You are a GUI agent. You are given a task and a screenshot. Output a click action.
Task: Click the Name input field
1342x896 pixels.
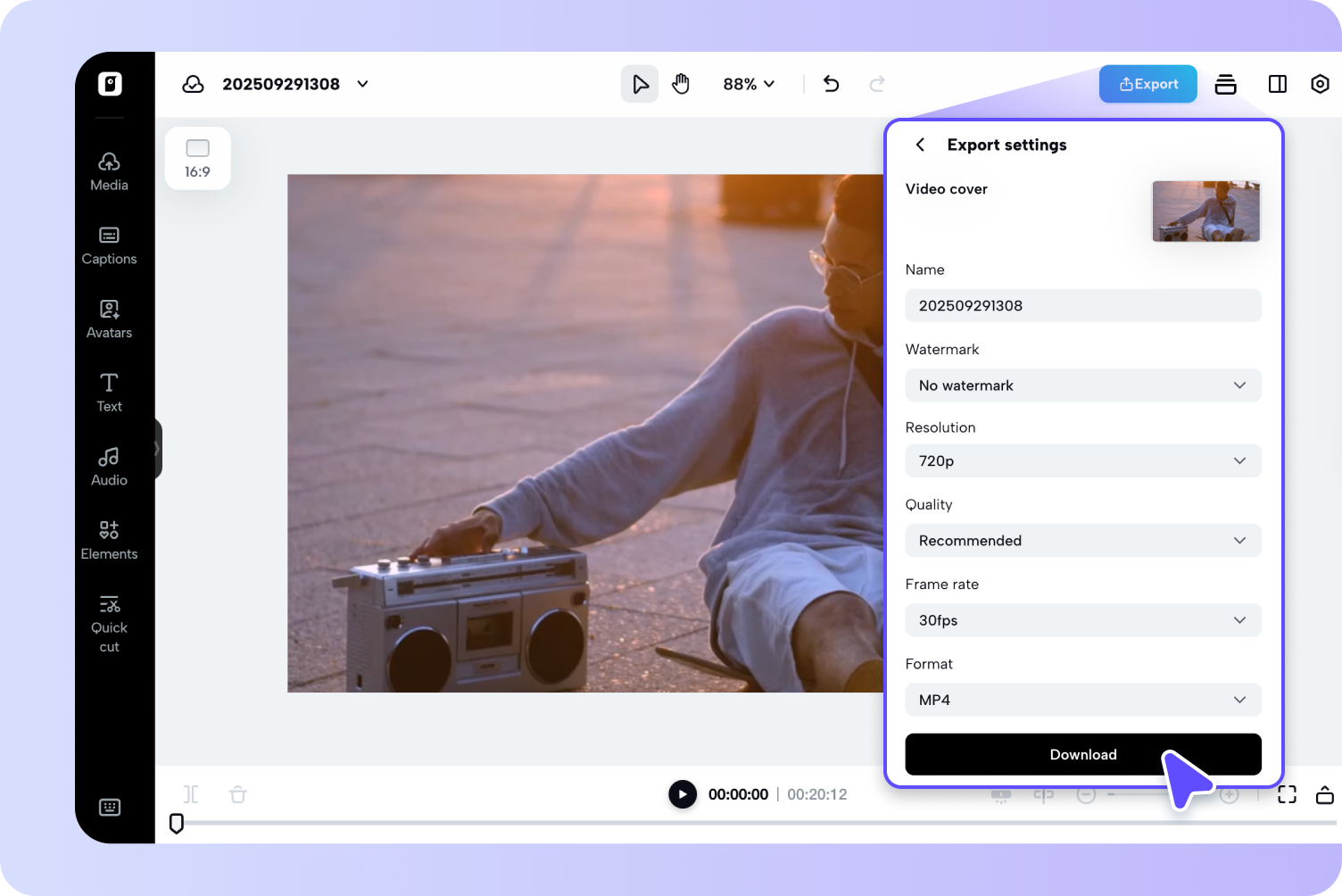coord(1083,305)
